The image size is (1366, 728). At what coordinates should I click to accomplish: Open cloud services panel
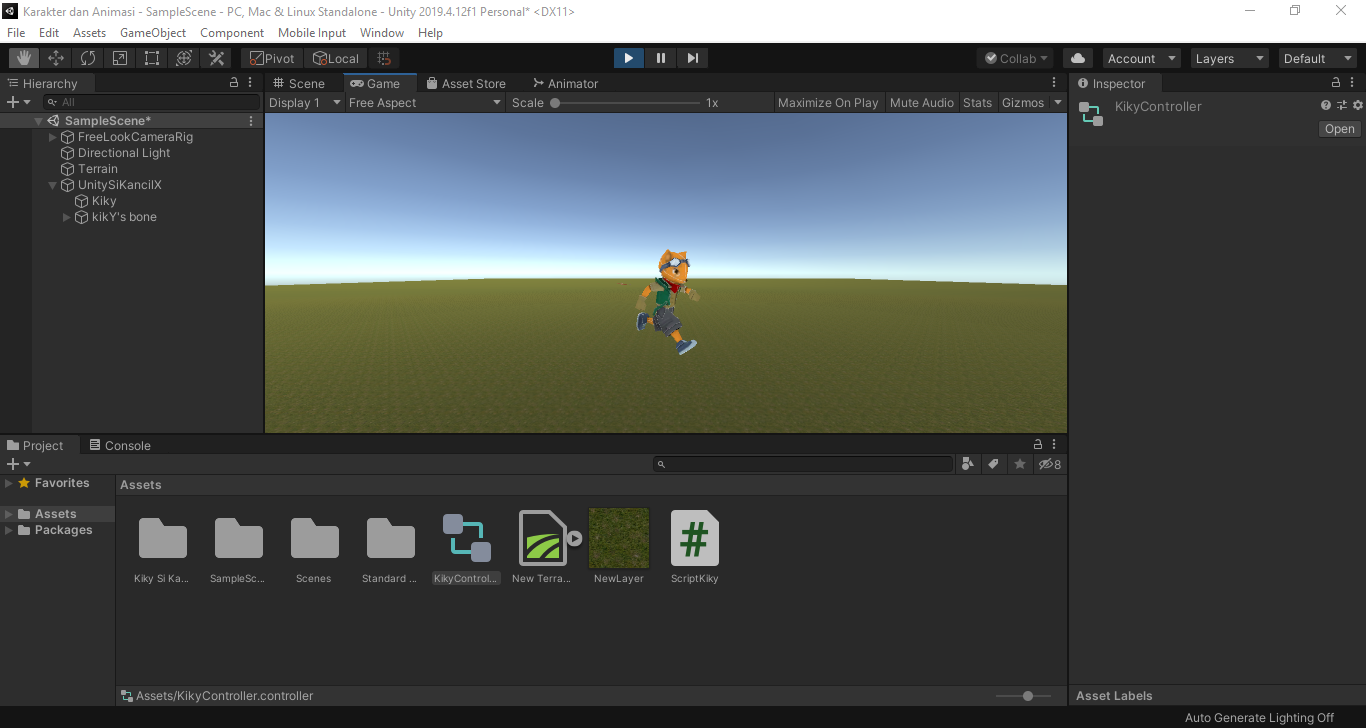pos(1077,58)
